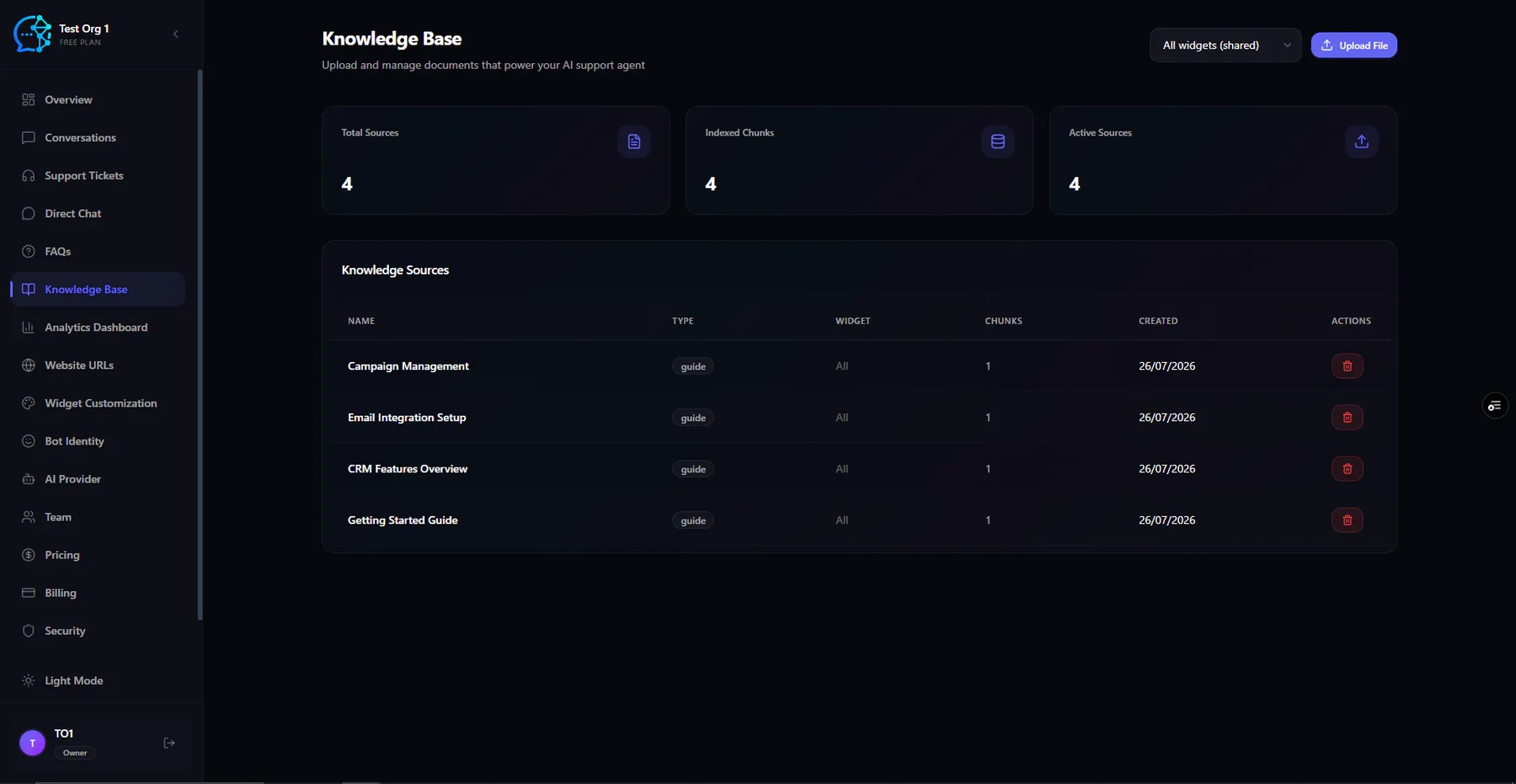Screen dimensions: 1516x784
Task: Toggle Light Mode in the sidebar
Action: pos(74,680)
